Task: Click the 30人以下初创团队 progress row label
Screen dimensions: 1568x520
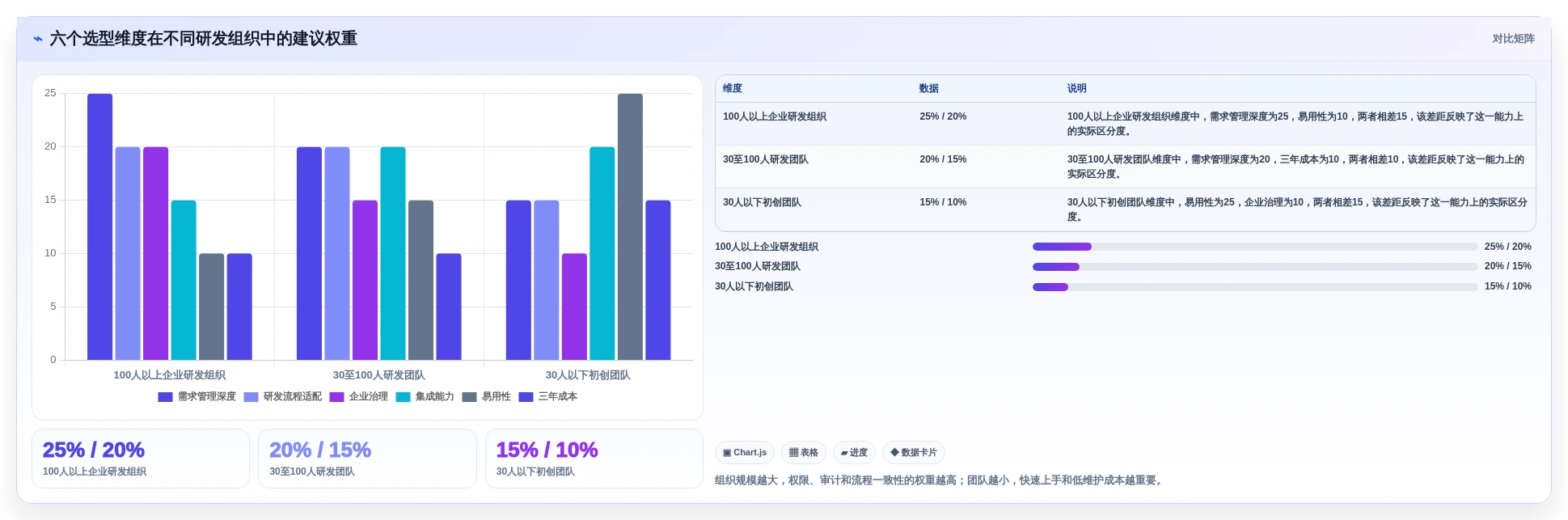Action: pos(754,286)
